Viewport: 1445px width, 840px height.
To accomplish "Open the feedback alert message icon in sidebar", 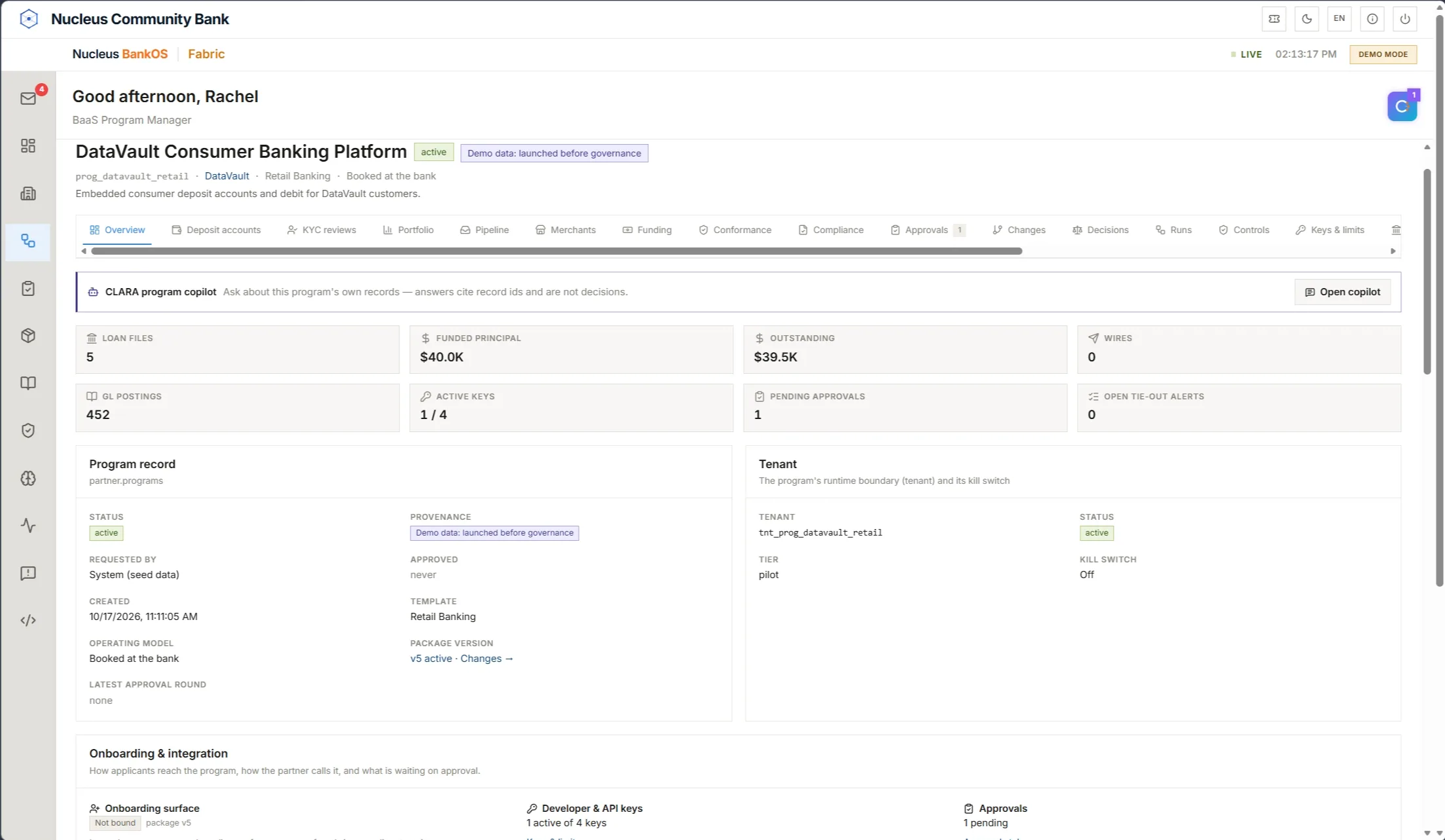I will pyautogui.click(x=28, y=573).
